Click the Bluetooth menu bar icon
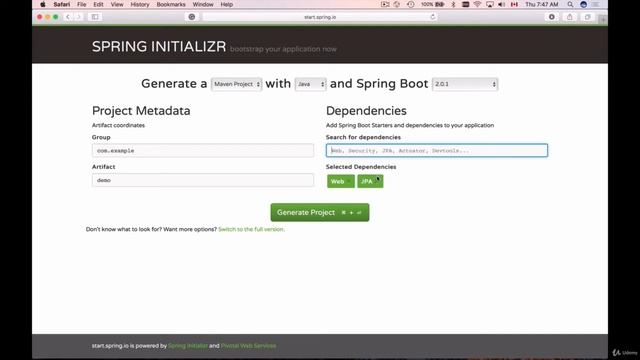Viewport: 640px width, 360px height. [x=453, y=4]
